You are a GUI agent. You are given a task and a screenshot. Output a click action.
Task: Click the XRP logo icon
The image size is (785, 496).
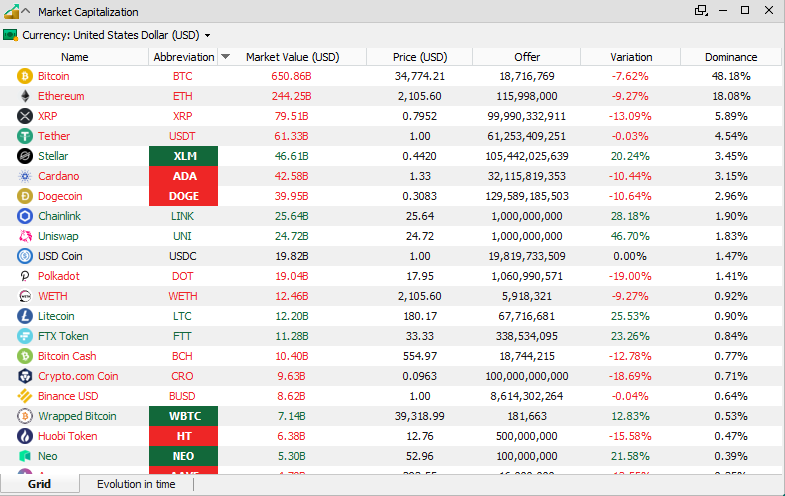pyautogui.click(x=25, y=116)
